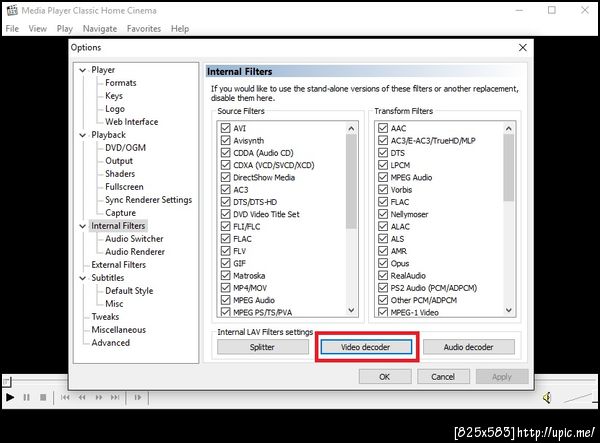Click the seek bar handle
The image size is (600, 443).
point(7,381)
